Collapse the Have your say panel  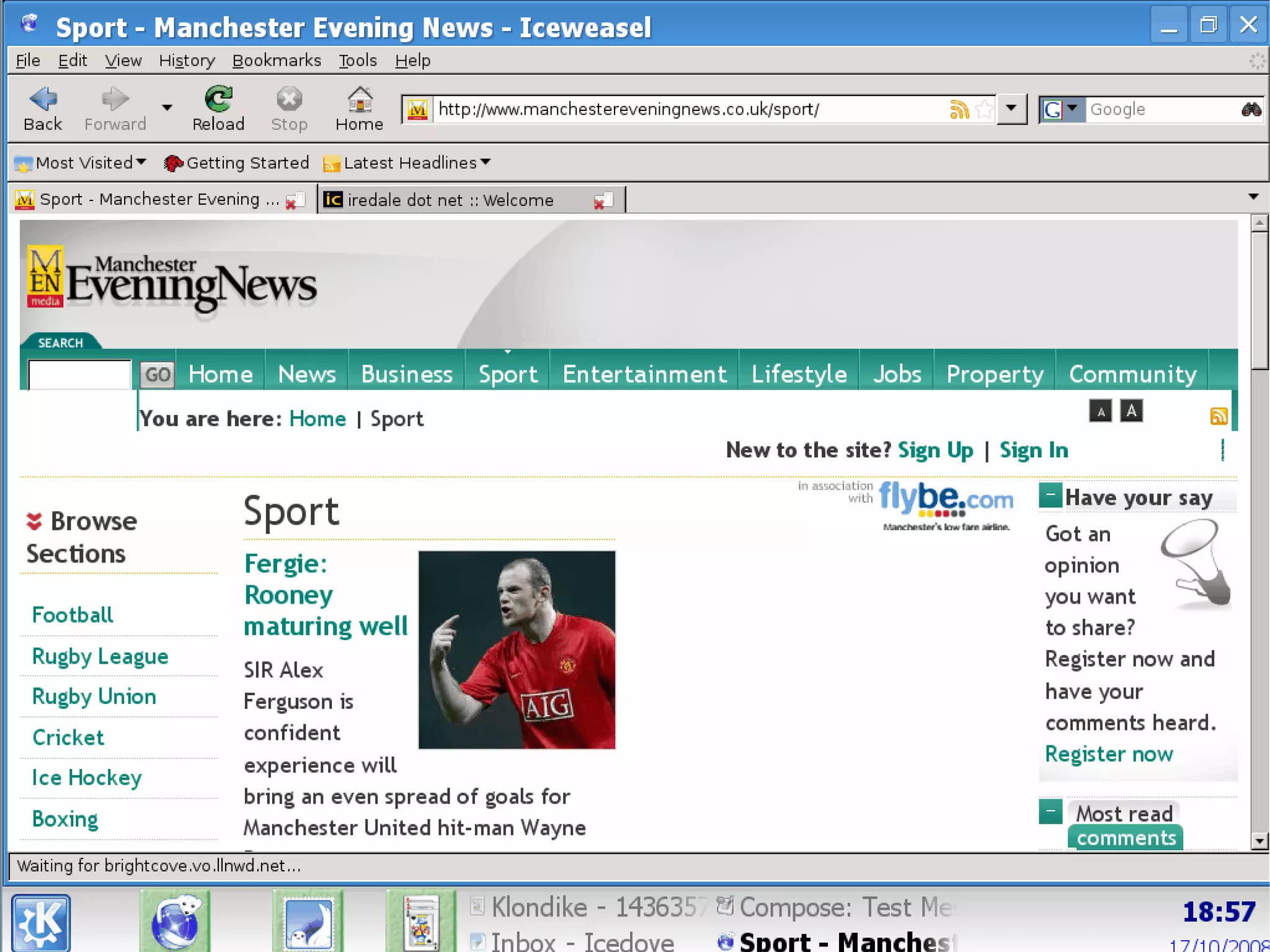[1050, 496]
